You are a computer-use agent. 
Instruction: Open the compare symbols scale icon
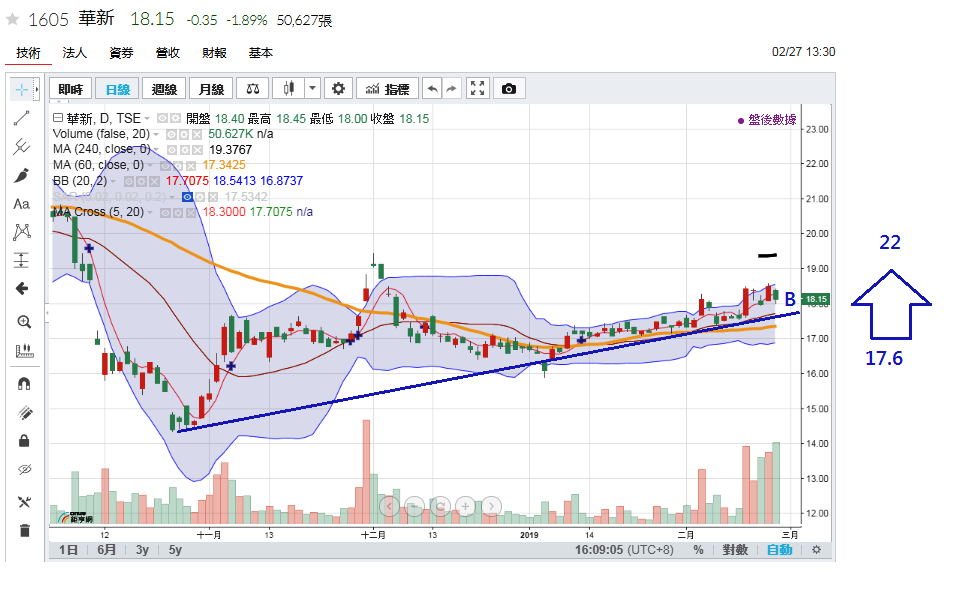[x=253, y=89]
